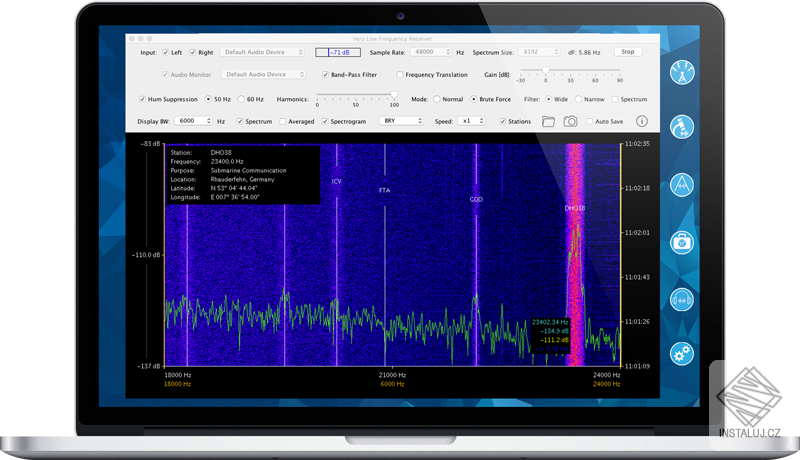The height and width of the screenshot is (460, 800).
Task: Open the Audio Monitor Default Audio Device dropdown
Action: (263, 74)
